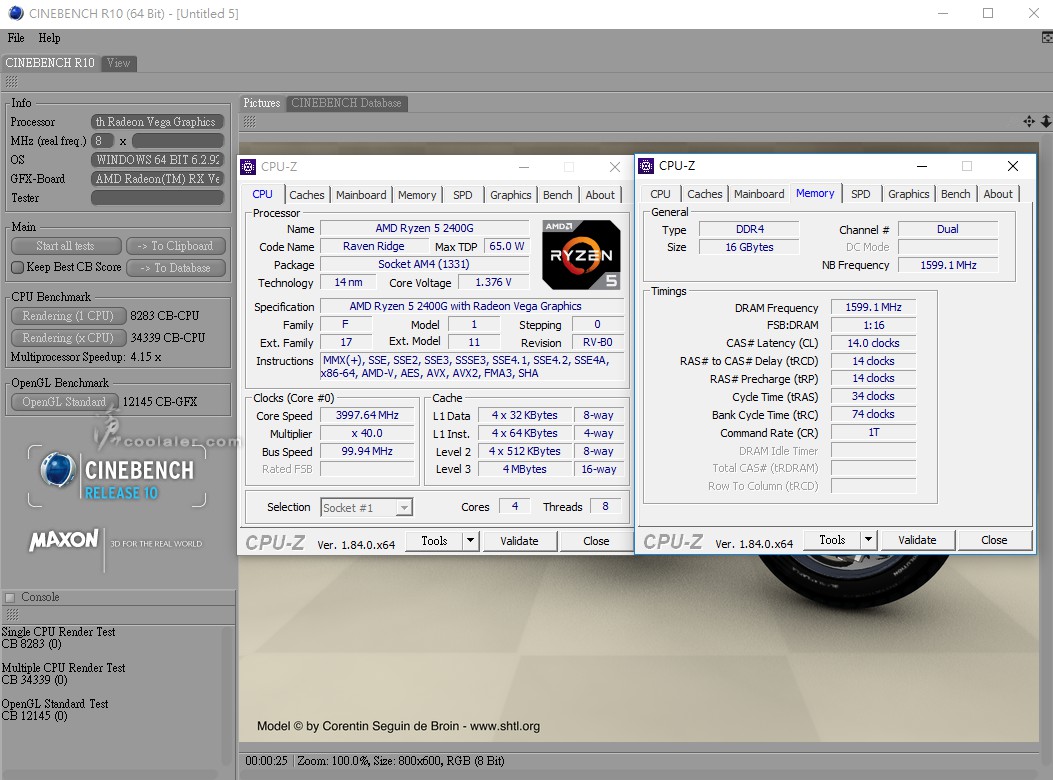Open Tools dropdown arrow in right CPU-Z window
The width and height of the screenshot is (1053, 780).
868,539
